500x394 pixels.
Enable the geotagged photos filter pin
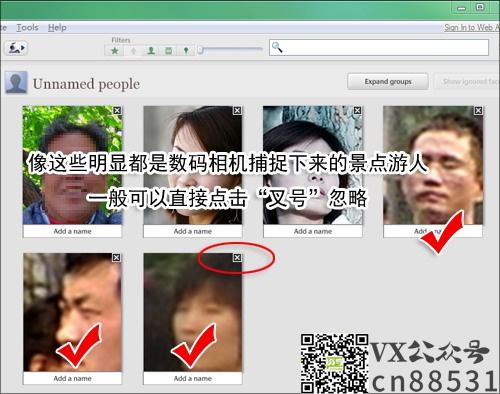(186, 51)
